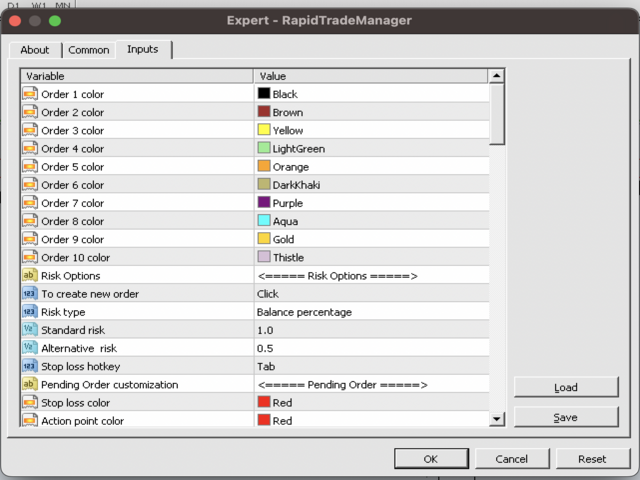
Task: Click the Stop loss color row icon
Action: coord(30,402)
